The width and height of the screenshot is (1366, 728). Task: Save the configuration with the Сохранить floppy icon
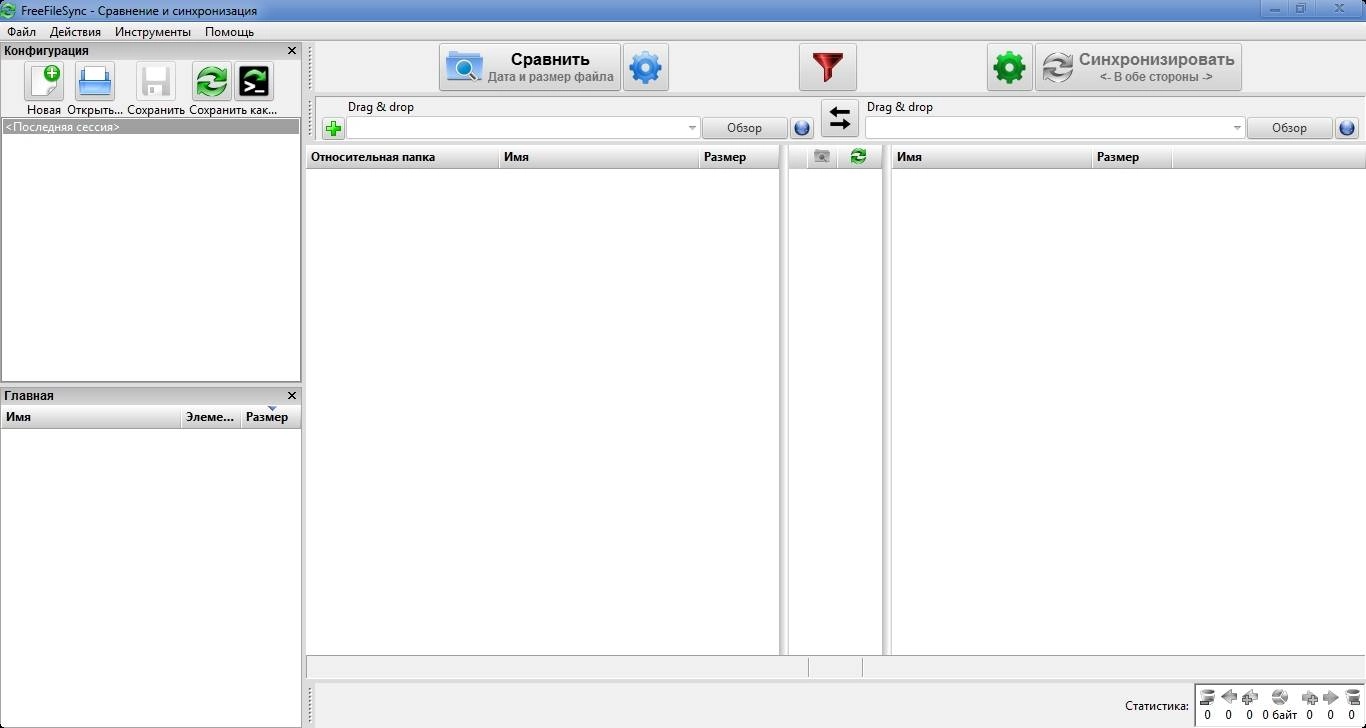156,81
